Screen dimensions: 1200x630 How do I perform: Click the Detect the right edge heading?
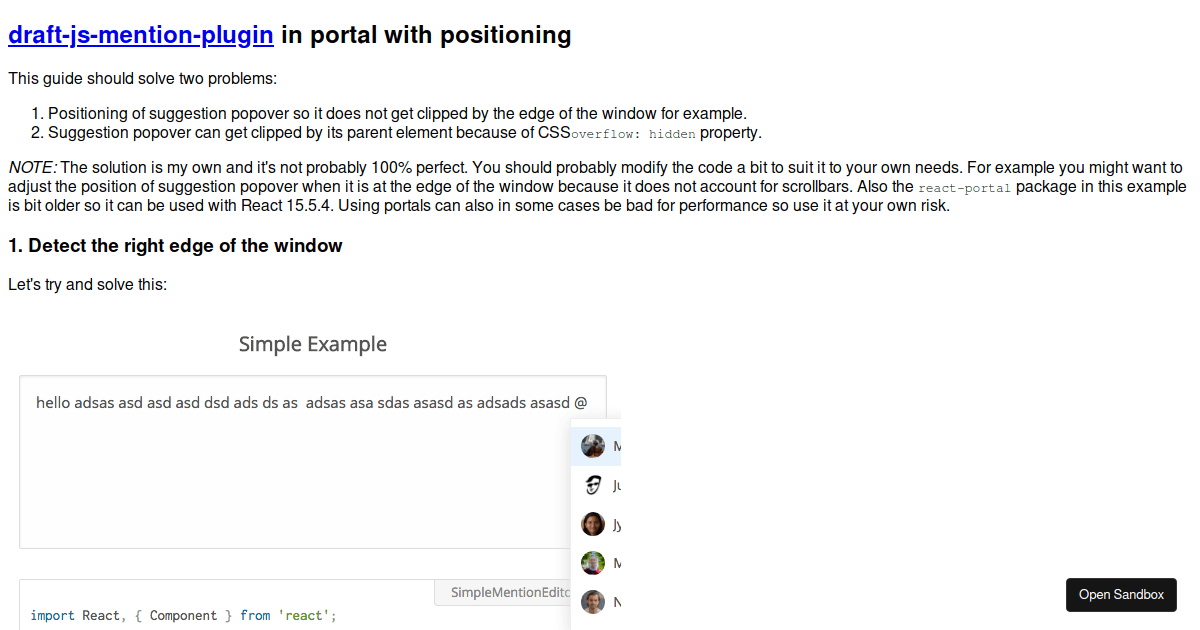pos(175,246)
